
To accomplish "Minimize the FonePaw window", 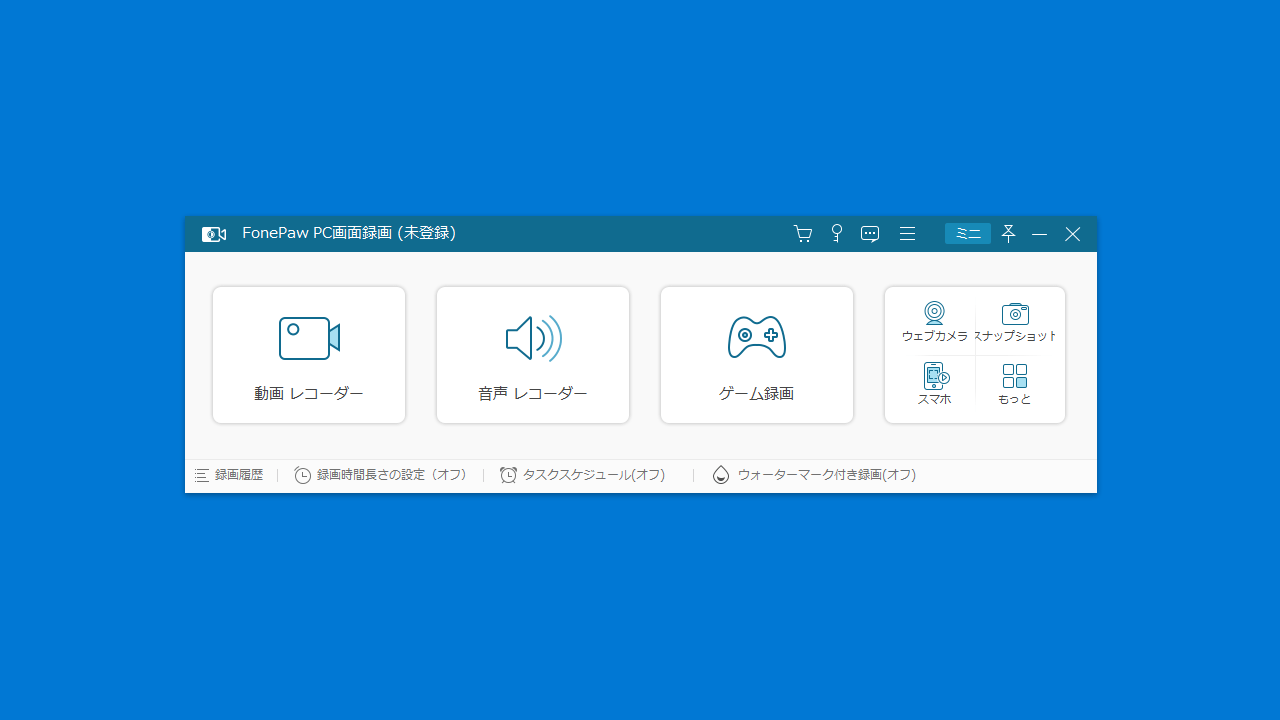I will pyautogui.click(x=1040, y=234).
